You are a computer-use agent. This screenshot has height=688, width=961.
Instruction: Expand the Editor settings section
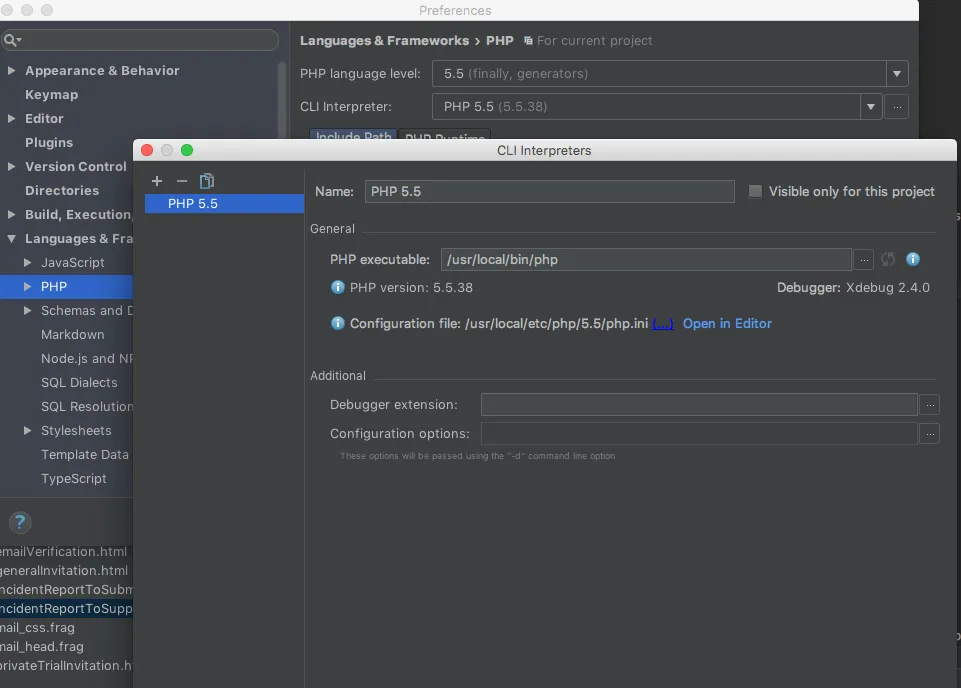(12, 118)
